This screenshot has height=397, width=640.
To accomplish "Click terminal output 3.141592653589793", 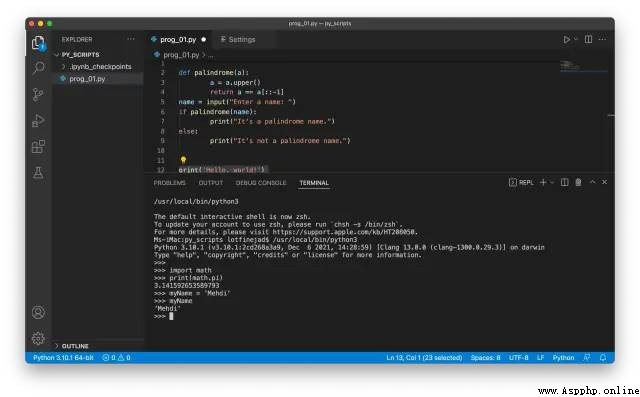I will [187, 286].
